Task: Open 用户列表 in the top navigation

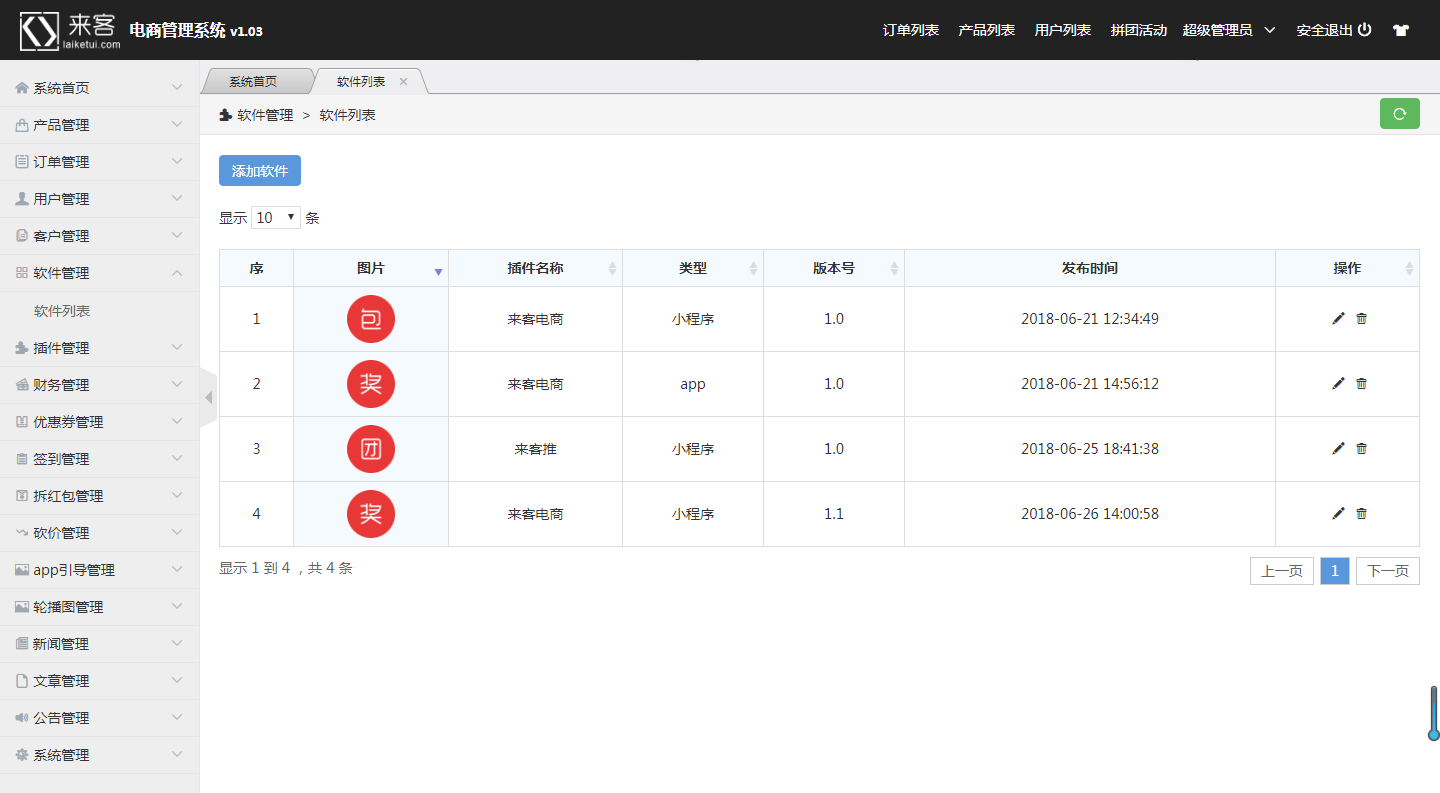Action: pyautogui.click(x=1063, y=30)
